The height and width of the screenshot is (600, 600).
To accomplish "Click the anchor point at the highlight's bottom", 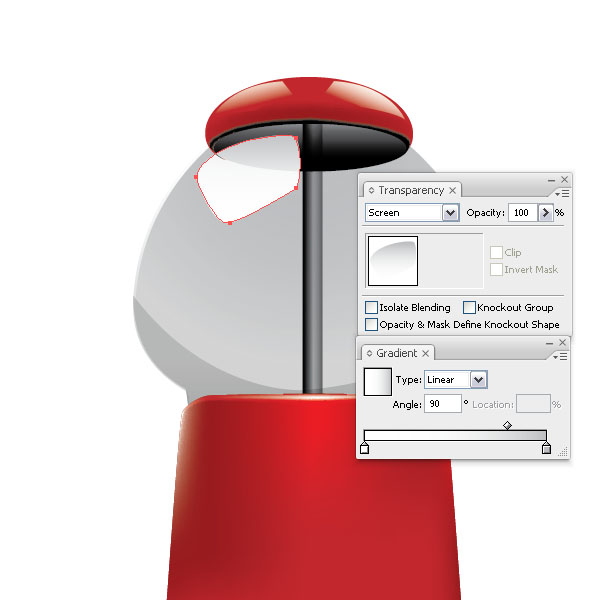I will pos(230,223).
